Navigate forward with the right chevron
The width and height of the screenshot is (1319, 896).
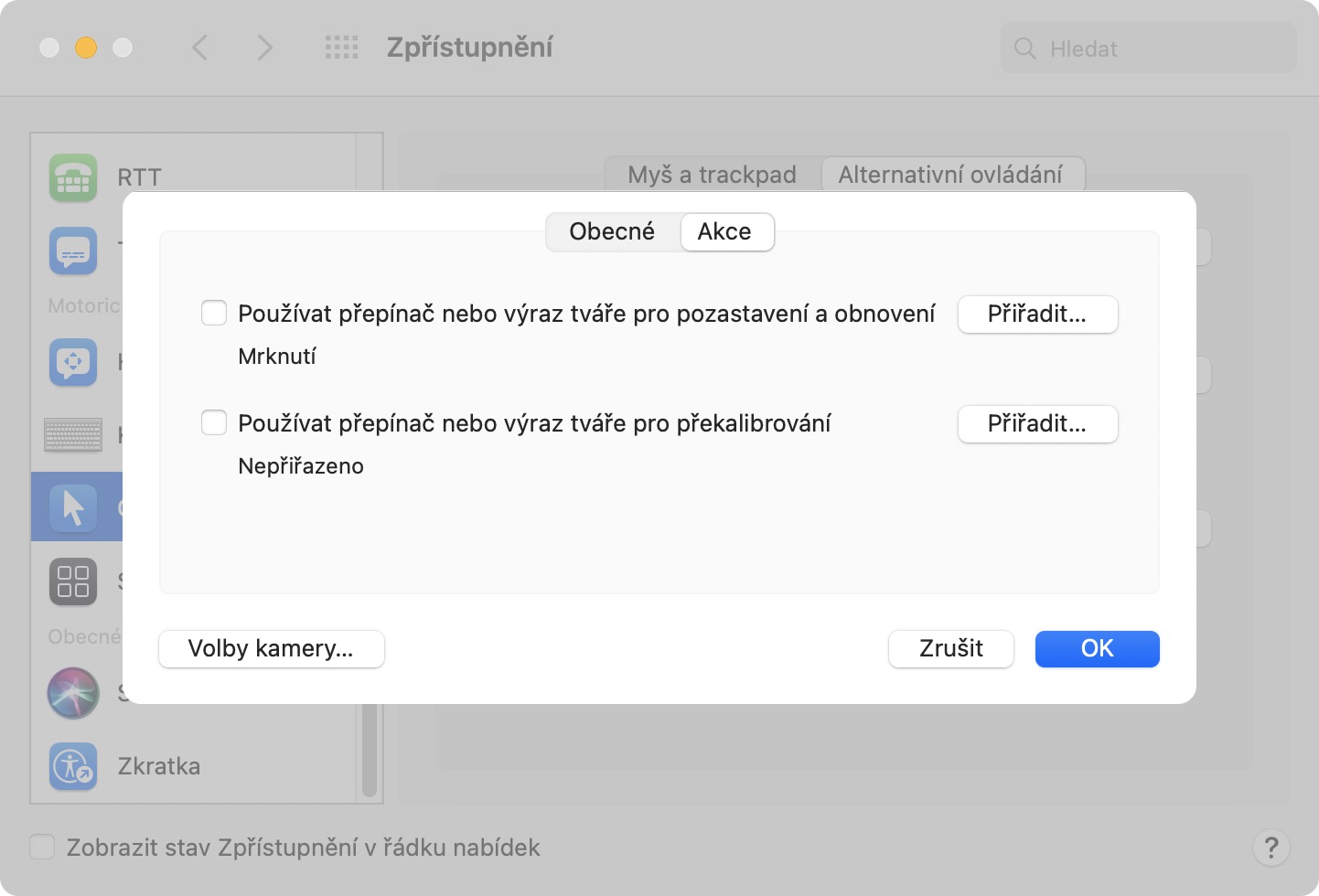(264, 48)
